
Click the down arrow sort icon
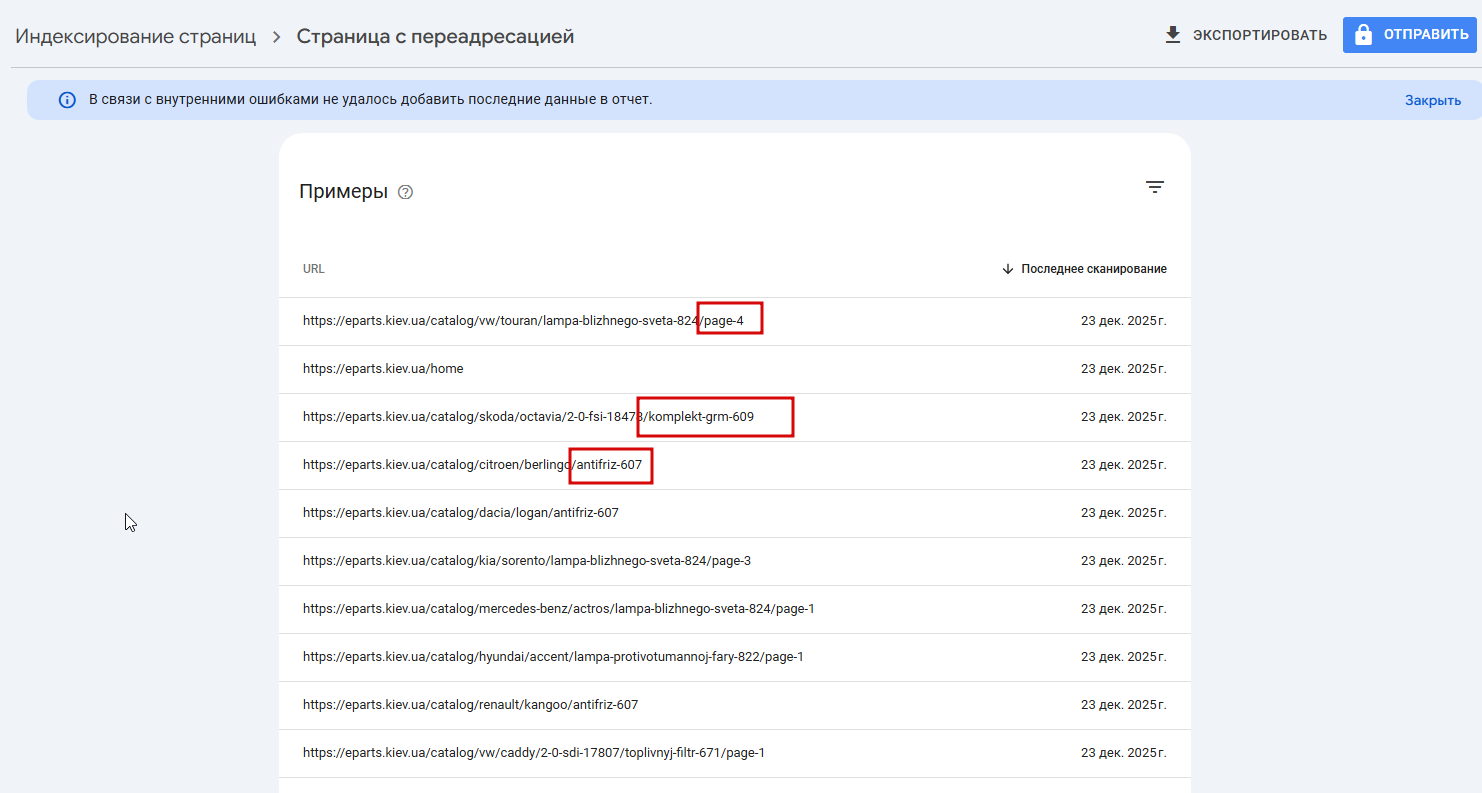point(1008,269)
